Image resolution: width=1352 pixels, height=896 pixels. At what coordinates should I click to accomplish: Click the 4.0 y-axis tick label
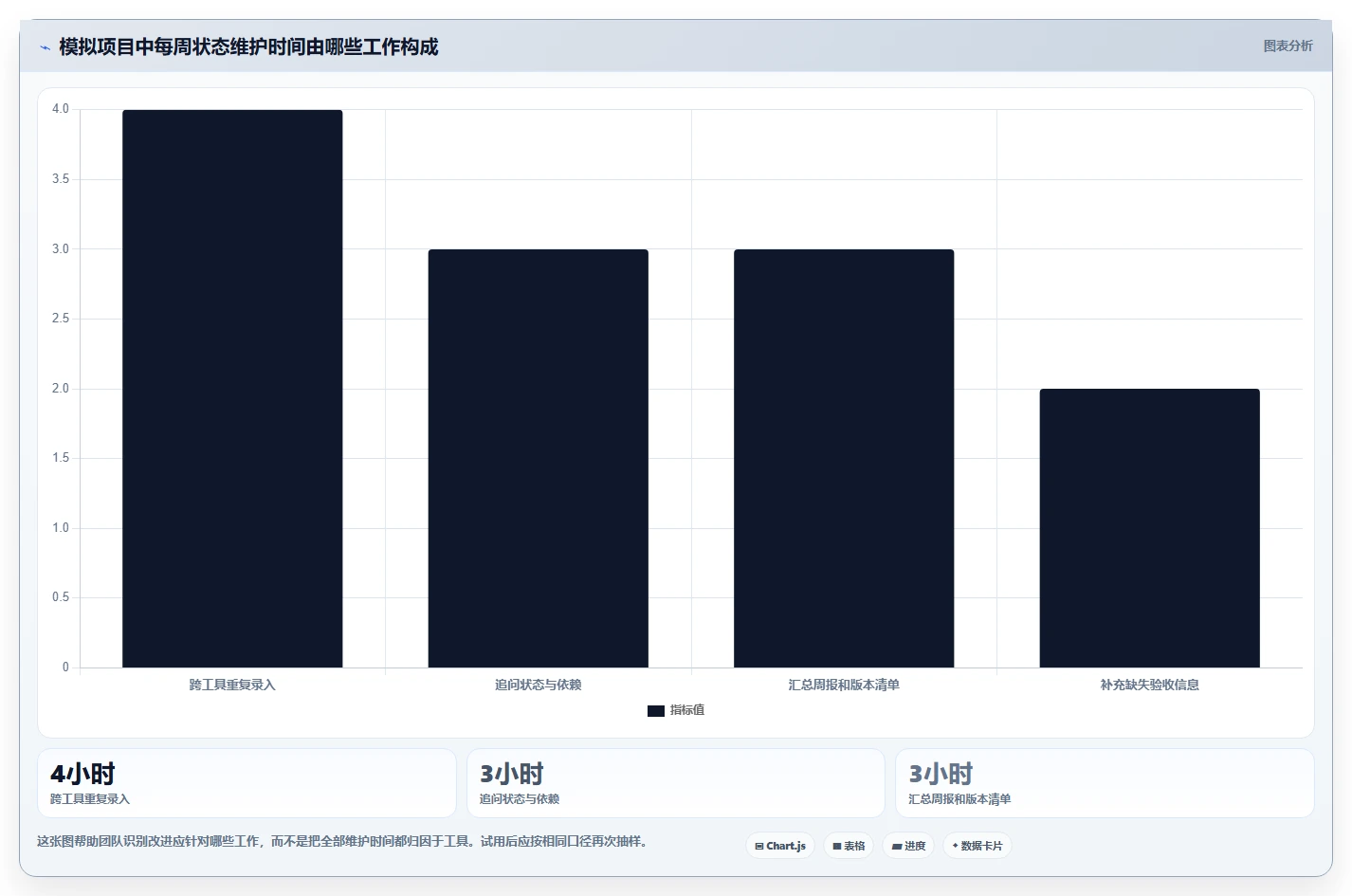[x=61, y=109]
